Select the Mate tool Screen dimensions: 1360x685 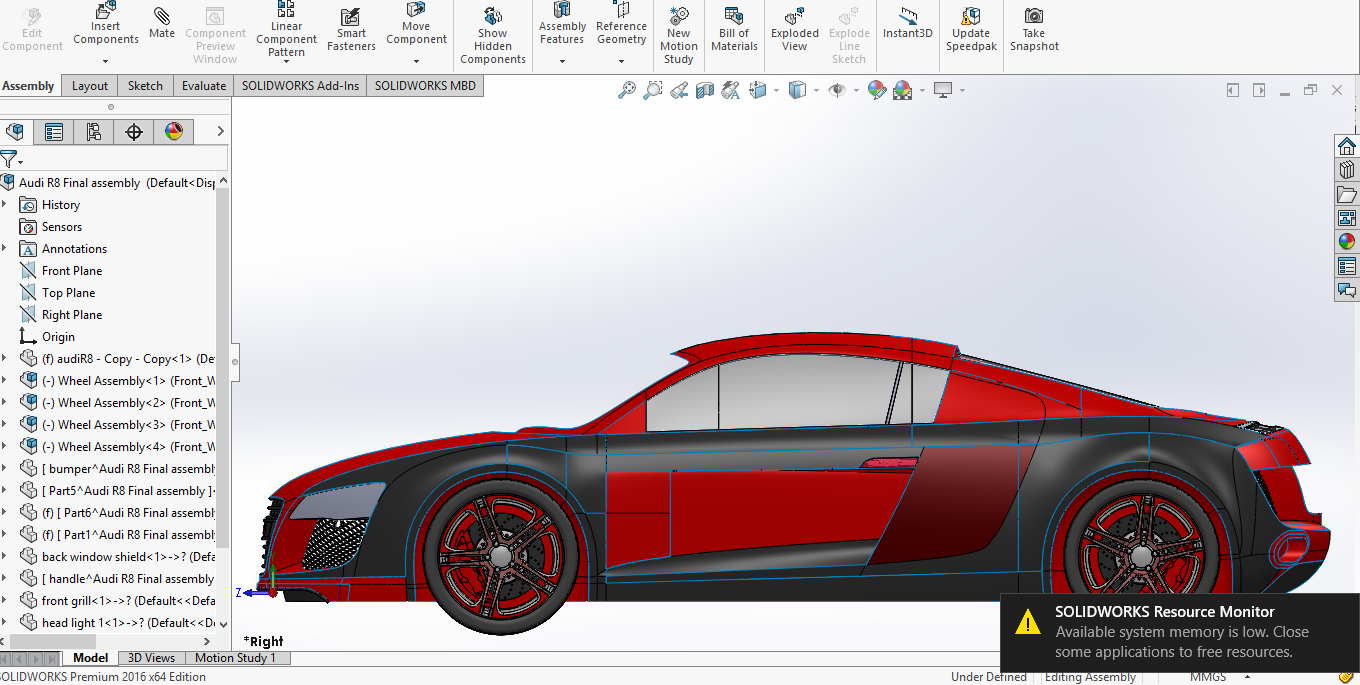point(161,24)
